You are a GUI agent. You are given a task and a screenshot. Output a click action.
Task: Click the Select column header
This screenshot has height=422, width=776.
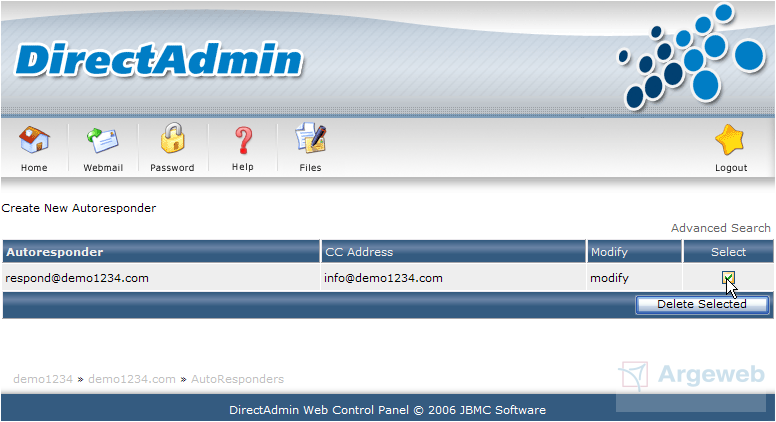point(728,252)
